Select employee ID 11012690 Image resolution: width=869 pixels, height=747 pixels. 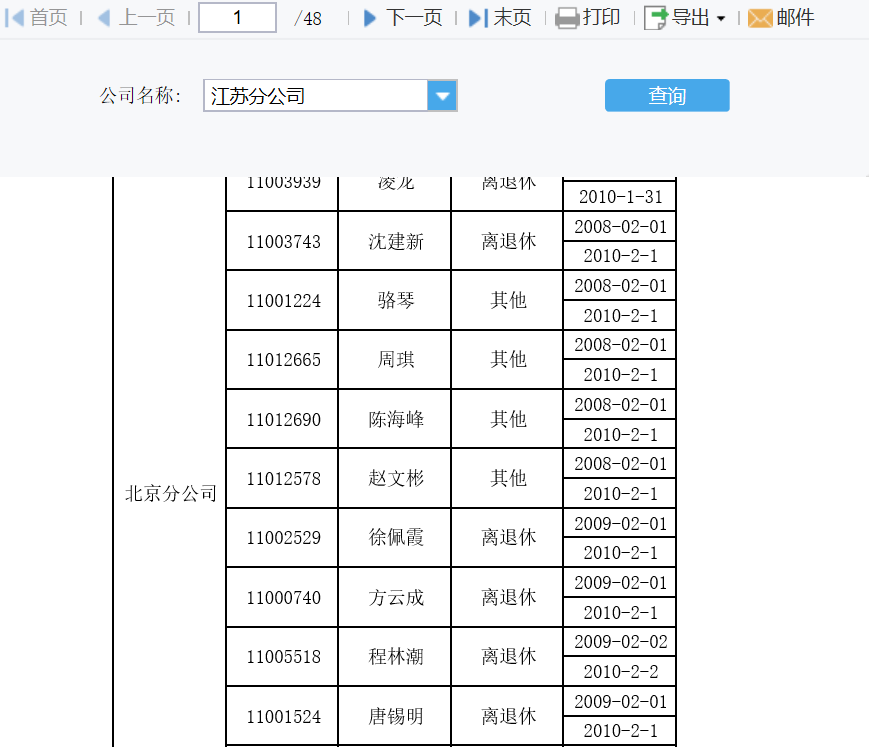pos(283,419)
